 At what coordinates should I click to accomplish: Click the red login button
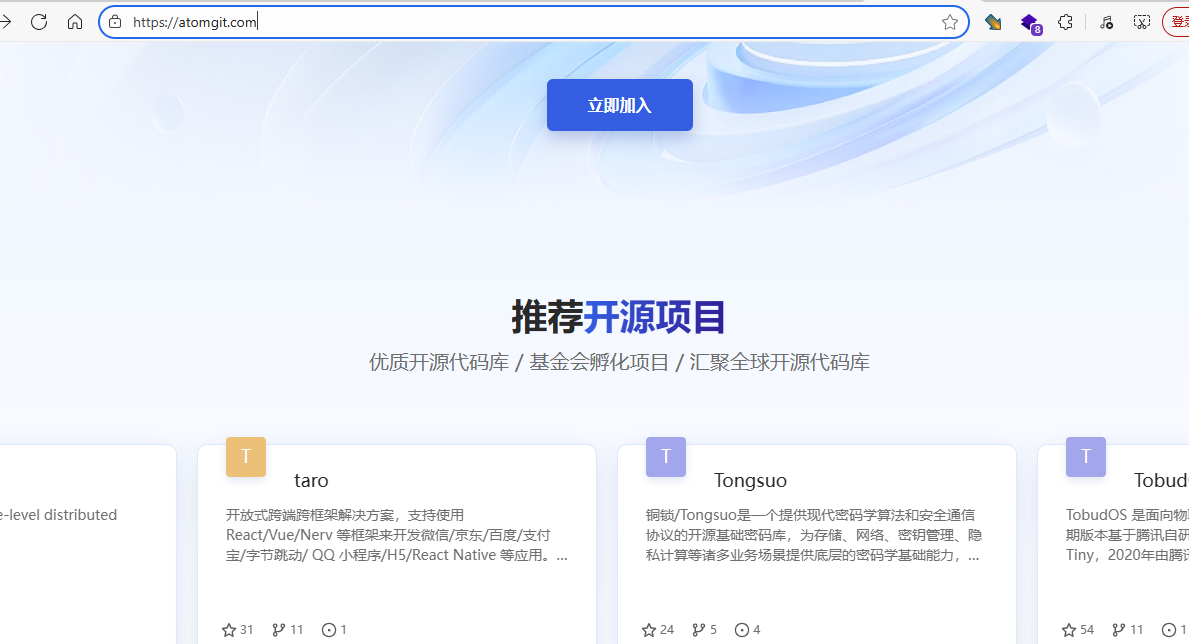point(1176,22)
